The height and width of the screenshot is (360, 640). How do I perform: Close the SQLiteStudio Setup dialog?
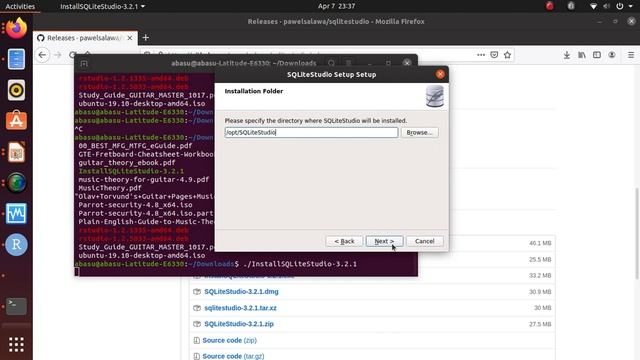tap(440, 74)
